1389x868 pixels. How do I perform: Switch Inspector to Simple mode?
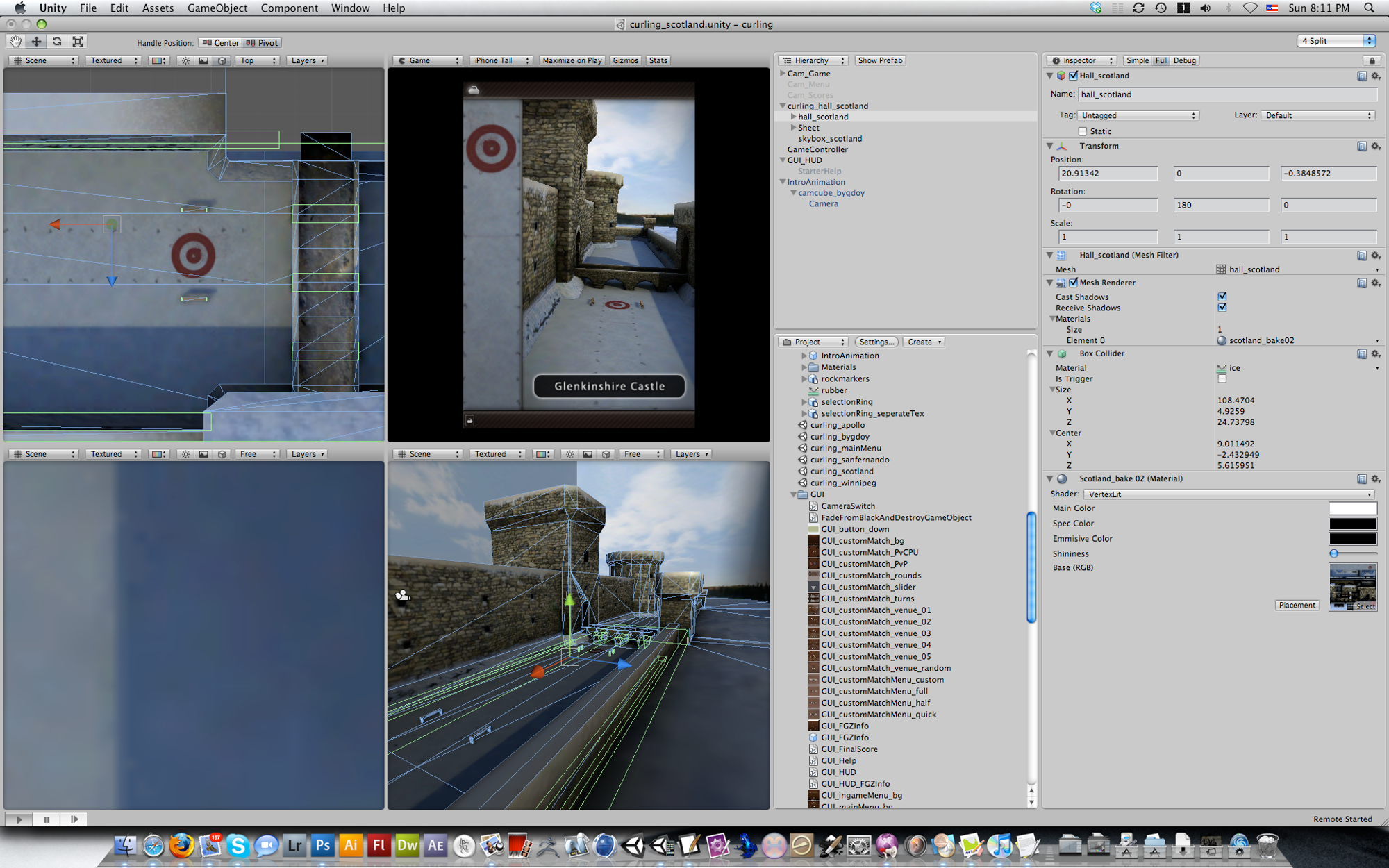coord(1138,61)
